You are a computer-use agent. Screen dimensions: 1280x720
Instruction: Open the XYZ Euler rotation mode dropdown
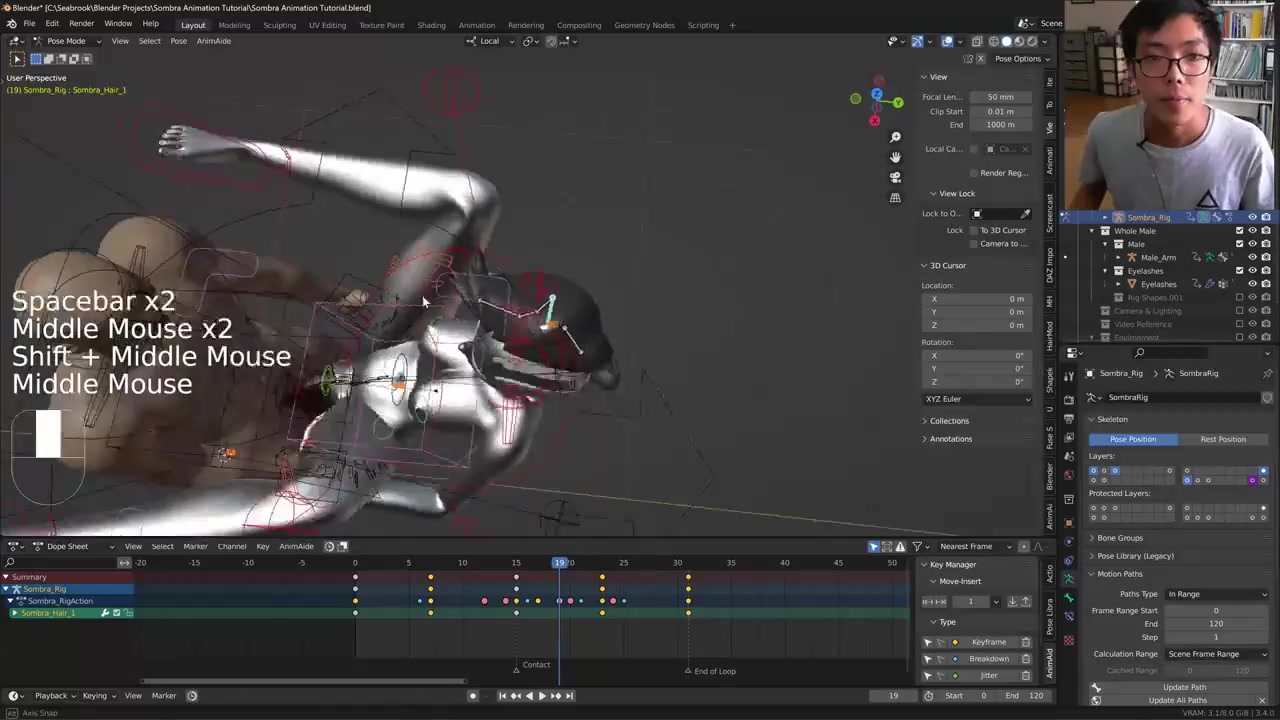[x=977, y=399]
